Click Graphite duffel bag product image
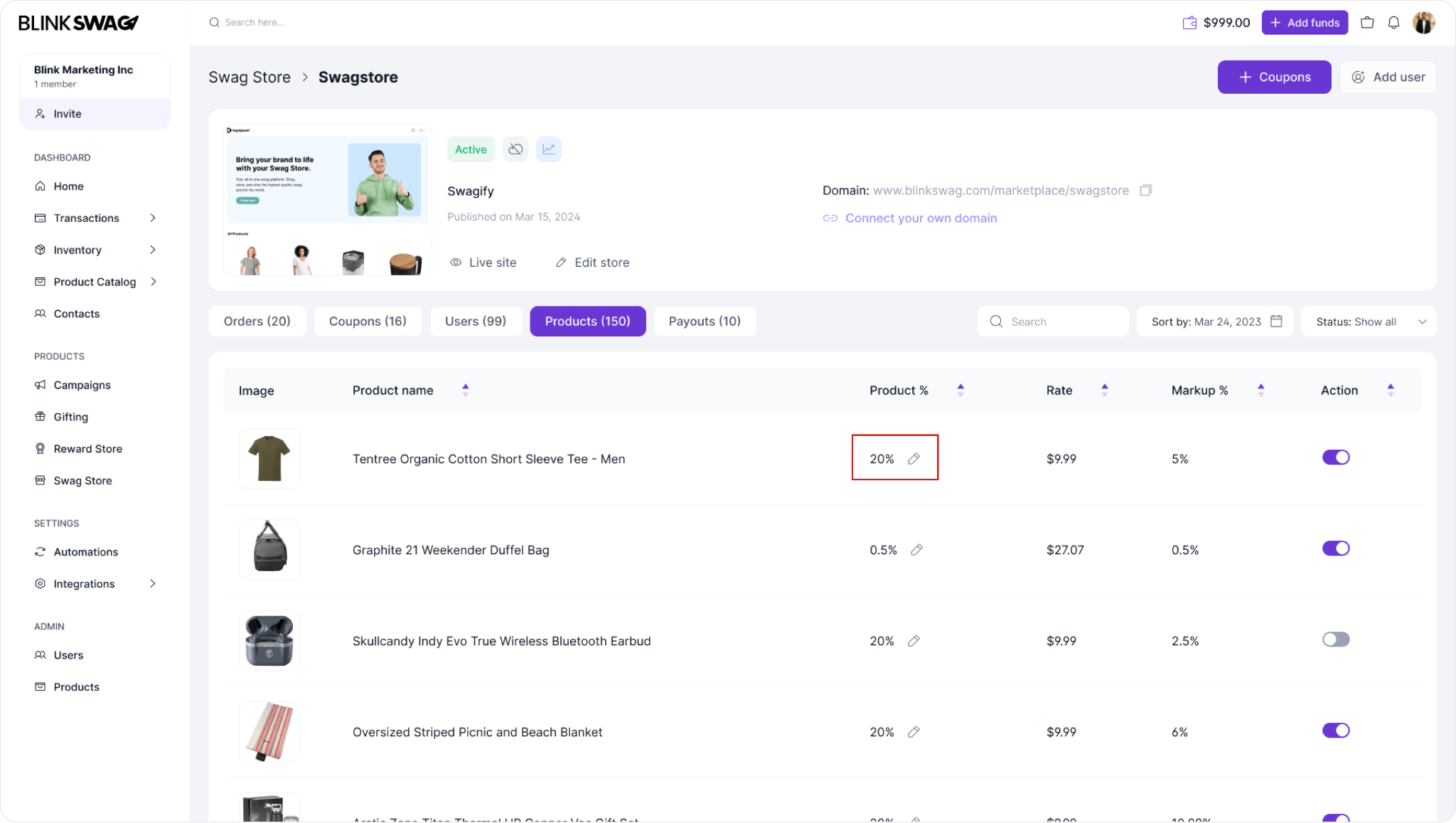The height and width of the screenshot is (823, 1456). click(269, 550)
